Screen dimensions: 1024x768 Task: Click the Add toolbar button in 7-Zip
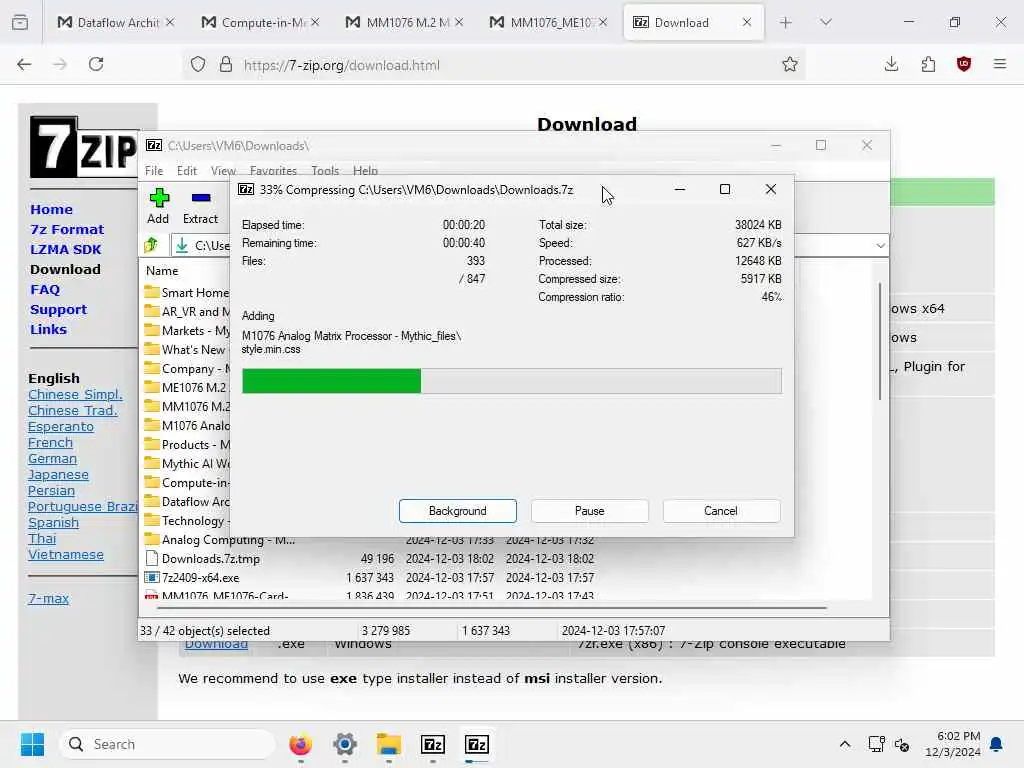pyautogui.click(x=158, y=206)
